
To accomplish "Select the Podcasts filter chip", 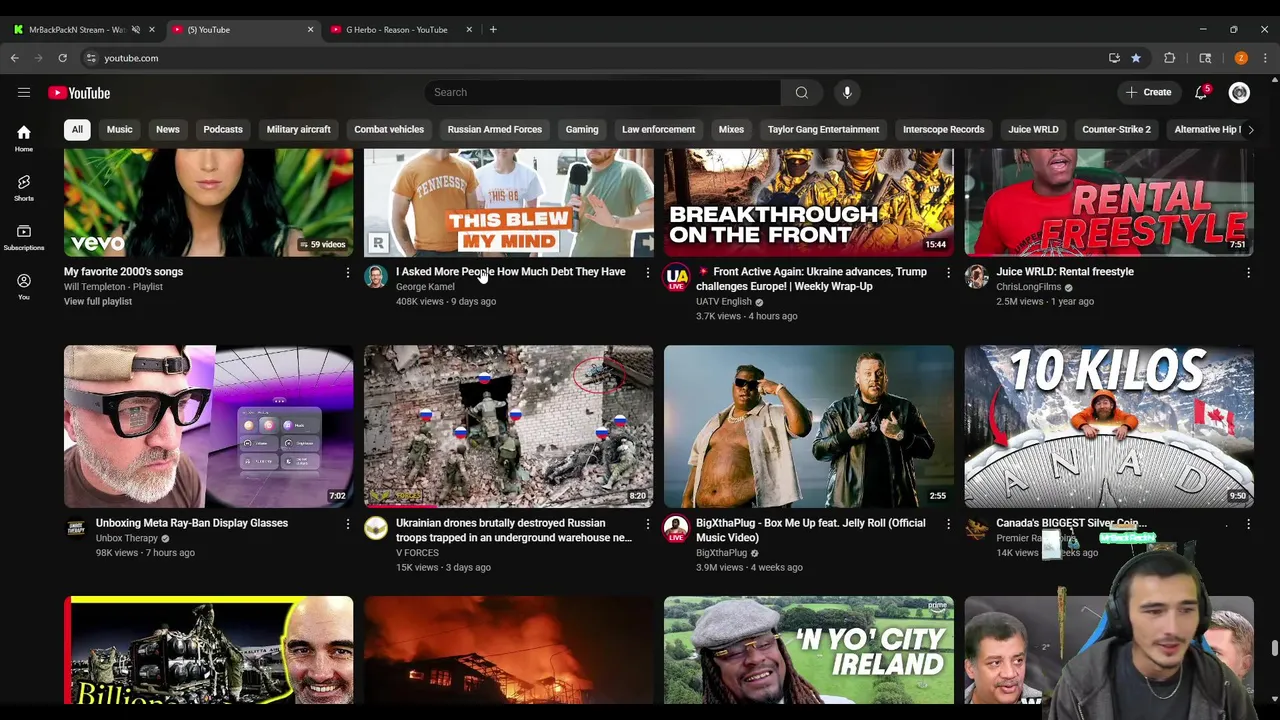I will (x=223, y=129).
